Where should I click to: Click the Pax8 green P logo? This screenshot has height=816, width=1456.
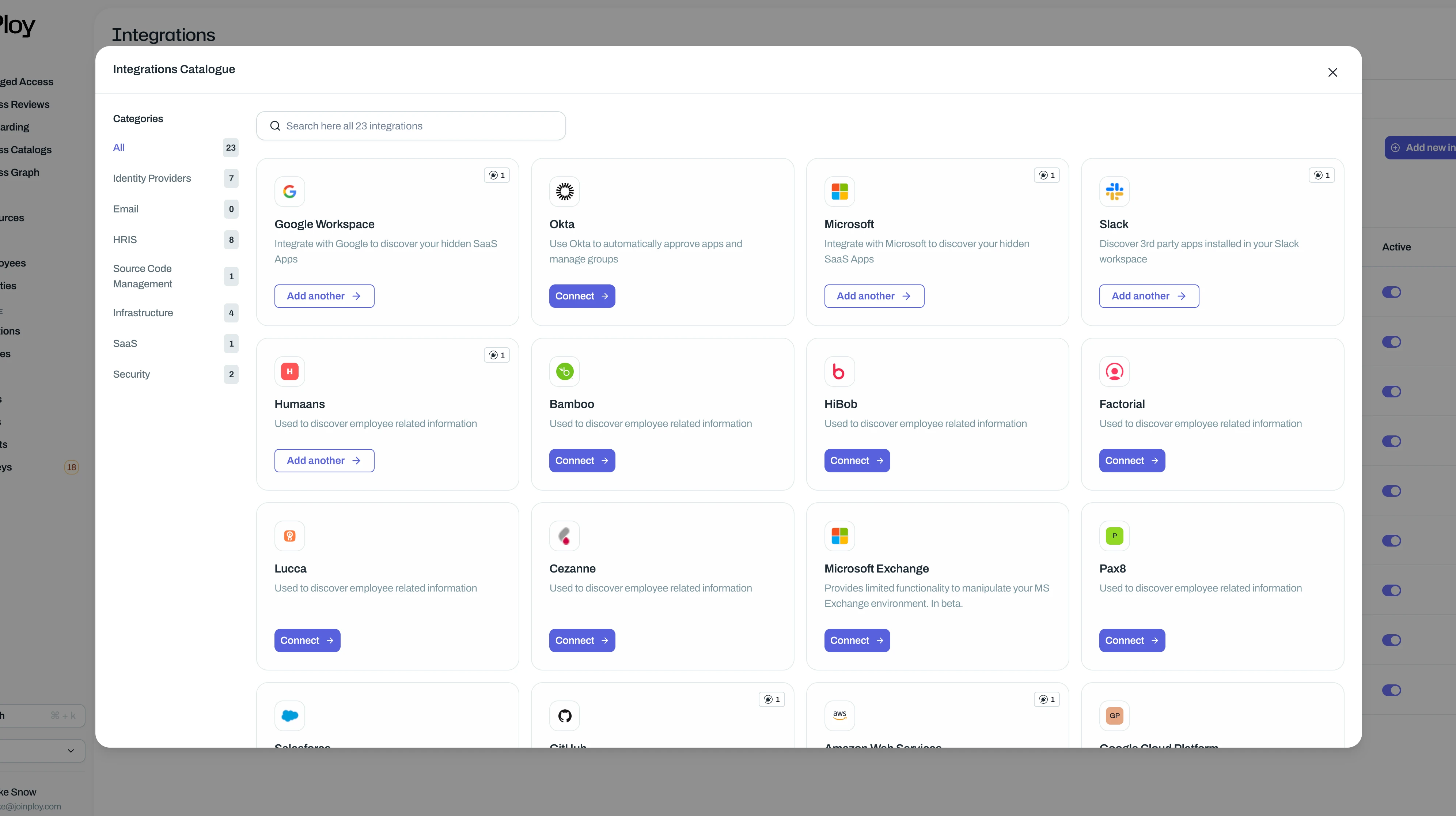pos(1114,536)
